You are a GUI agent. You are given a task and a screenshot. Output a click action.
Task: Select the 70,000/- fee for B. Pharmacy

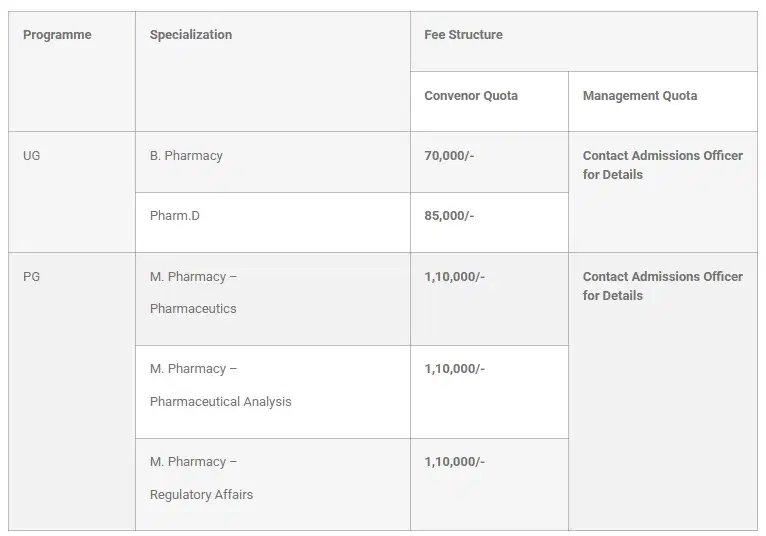click(449, 156)
